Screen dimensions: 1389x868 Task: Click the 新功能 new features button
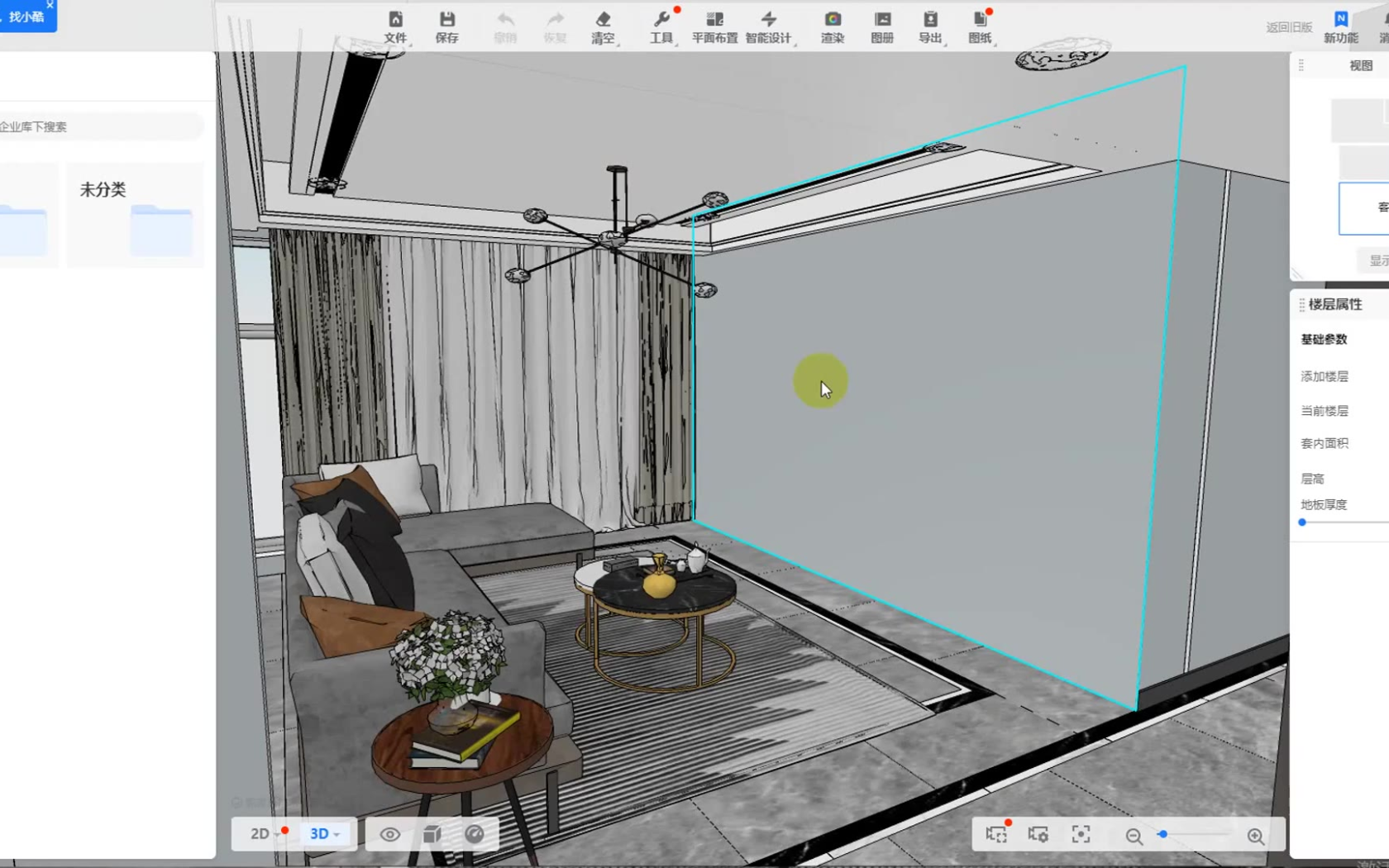point(1340,26)
